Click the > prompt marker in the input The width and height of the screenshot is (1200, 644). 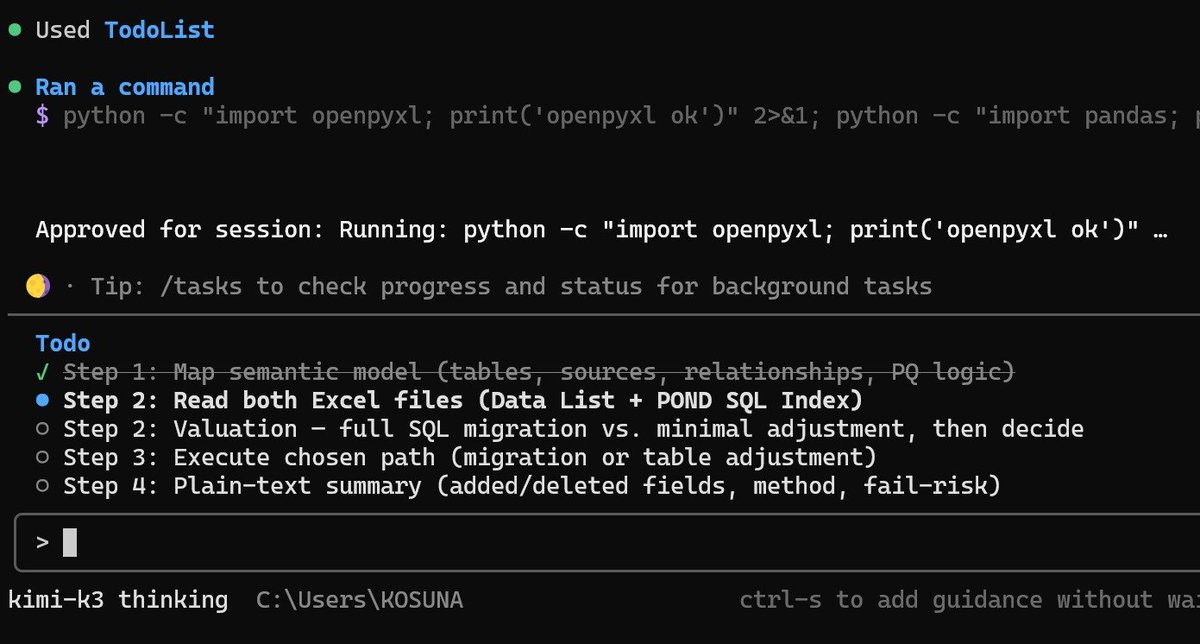click(42, 543)
